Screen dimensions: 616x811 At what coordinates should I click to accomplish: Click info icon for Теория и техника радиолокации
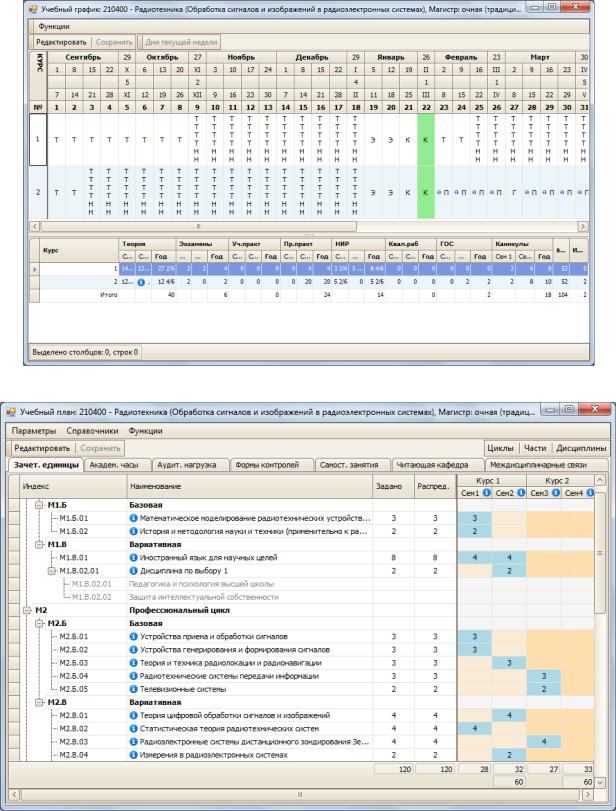tap(133, 663)
